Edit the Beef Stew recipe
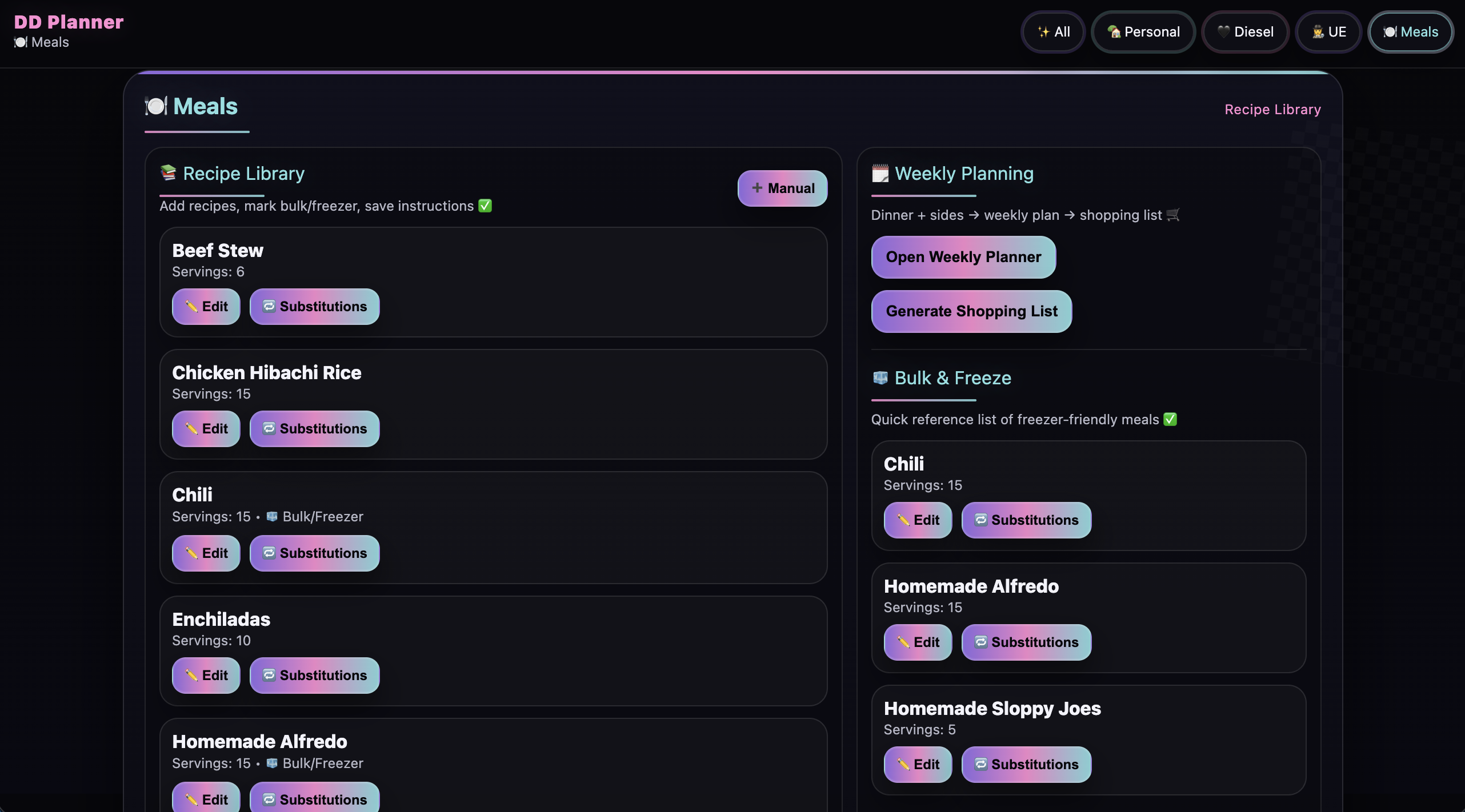 (206, 307)
